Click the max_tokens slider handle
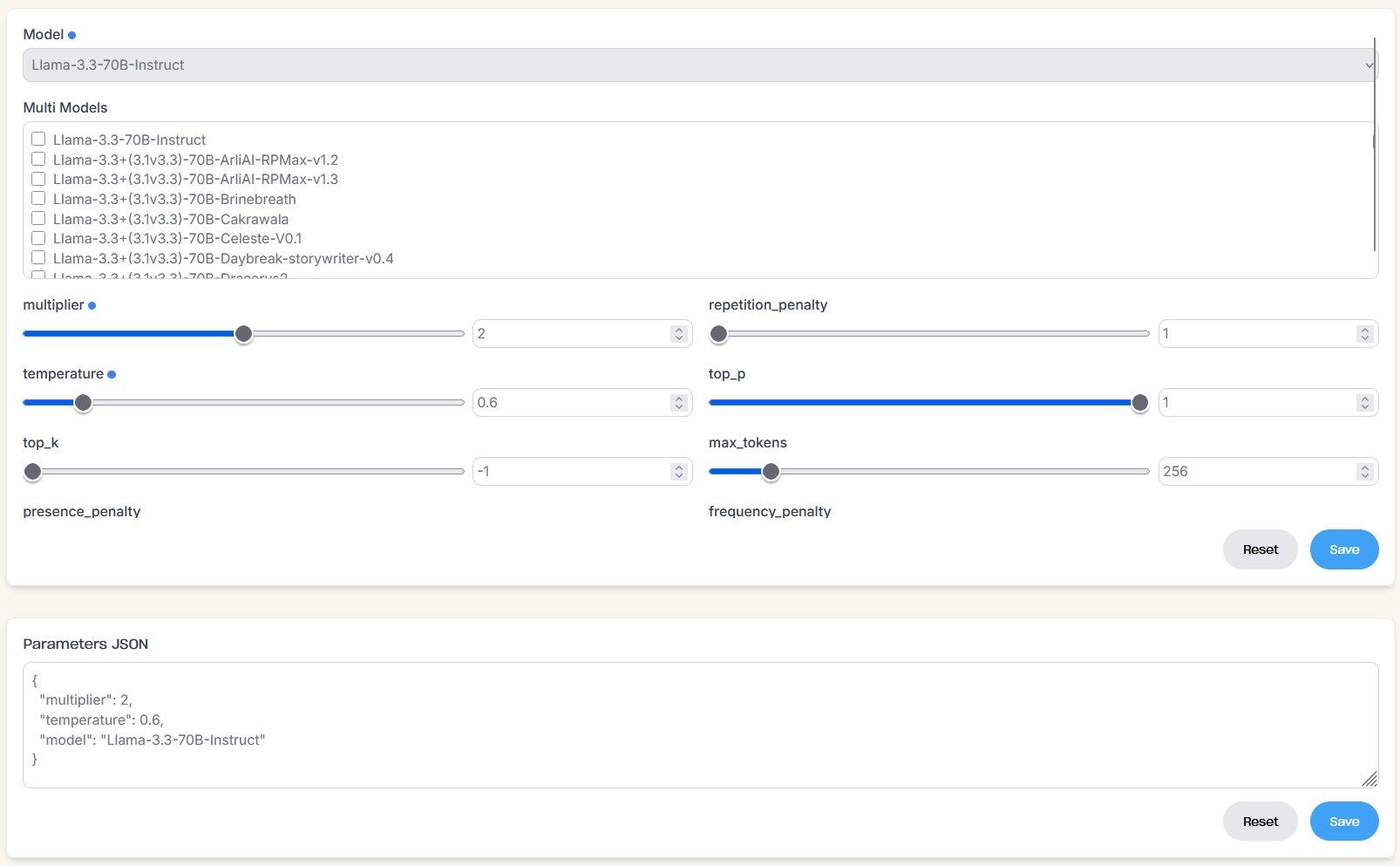The height and width of the screenshot is (866, 1400). click(771, 472)
